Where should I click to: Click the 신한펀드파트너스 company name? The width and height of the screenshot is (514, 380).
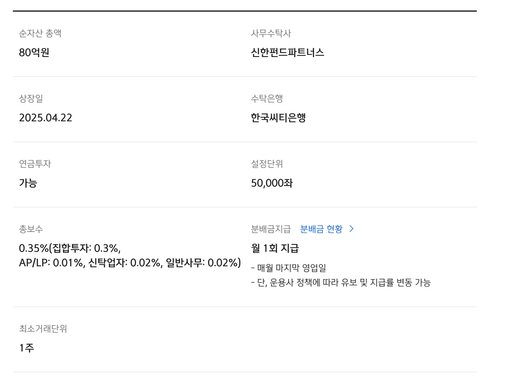point(287,52)
